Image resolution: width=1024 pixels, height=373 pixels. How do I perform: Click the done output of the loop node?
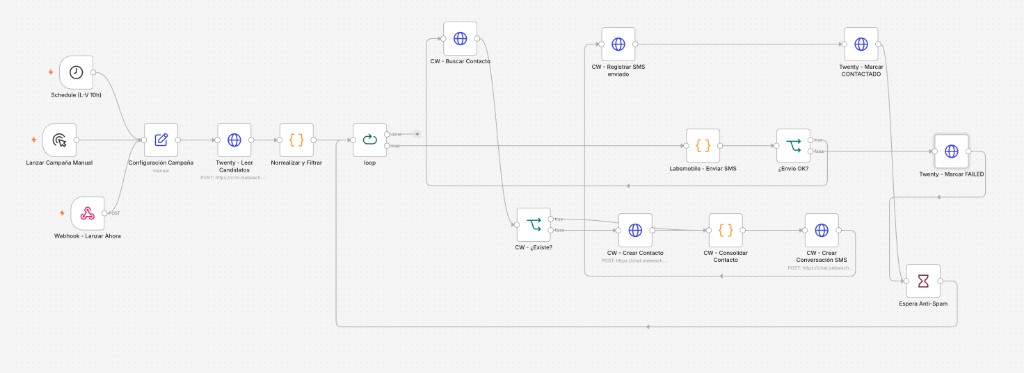coord(387,134)
